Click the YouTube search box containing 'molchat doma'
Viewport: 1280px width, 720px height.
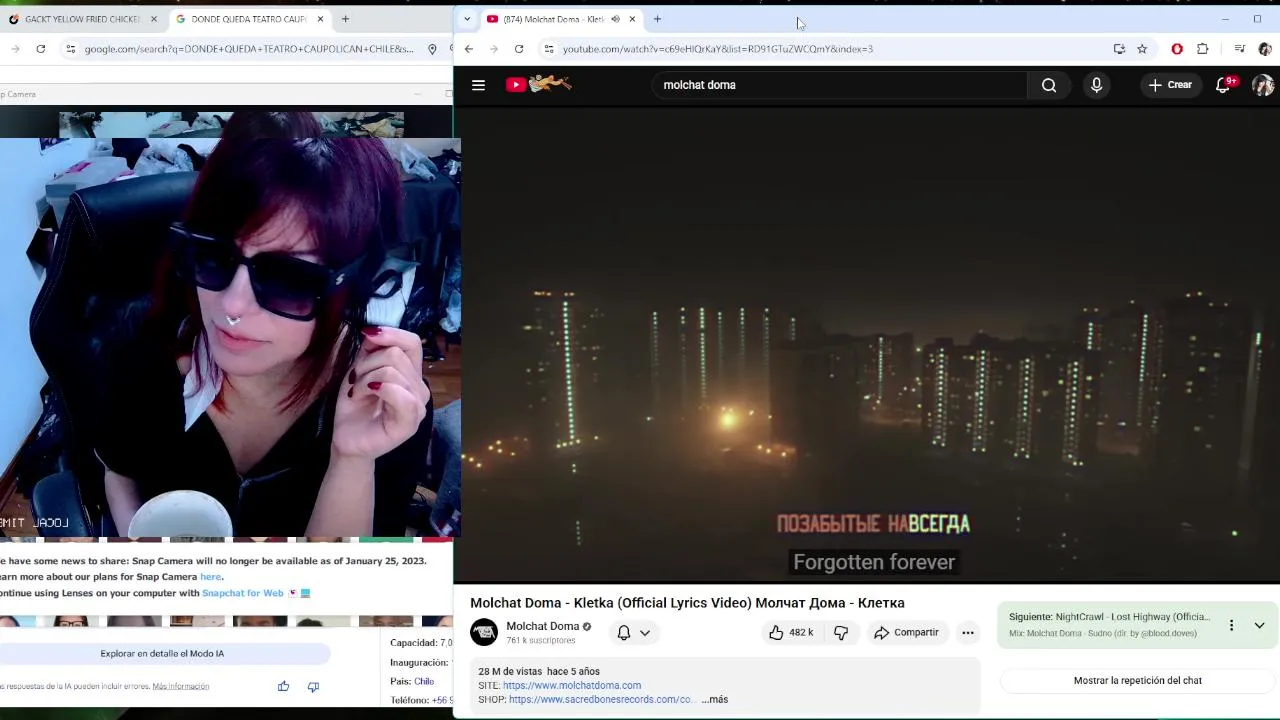click(838, 85)
